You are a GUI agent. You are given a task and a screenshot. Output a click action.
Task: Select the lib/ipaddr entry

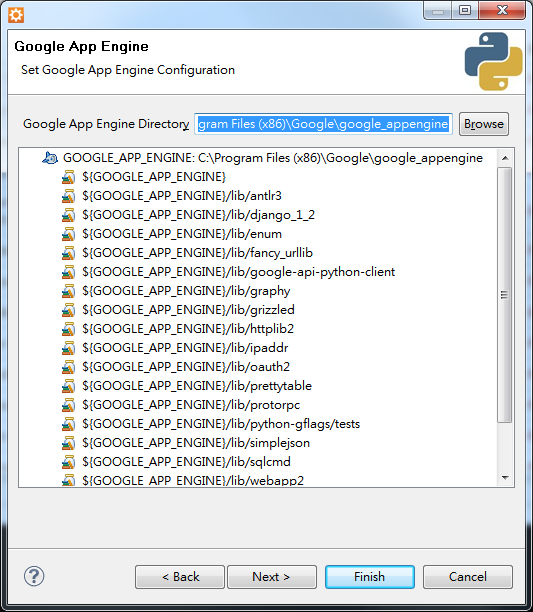click(x=185, y=348)
